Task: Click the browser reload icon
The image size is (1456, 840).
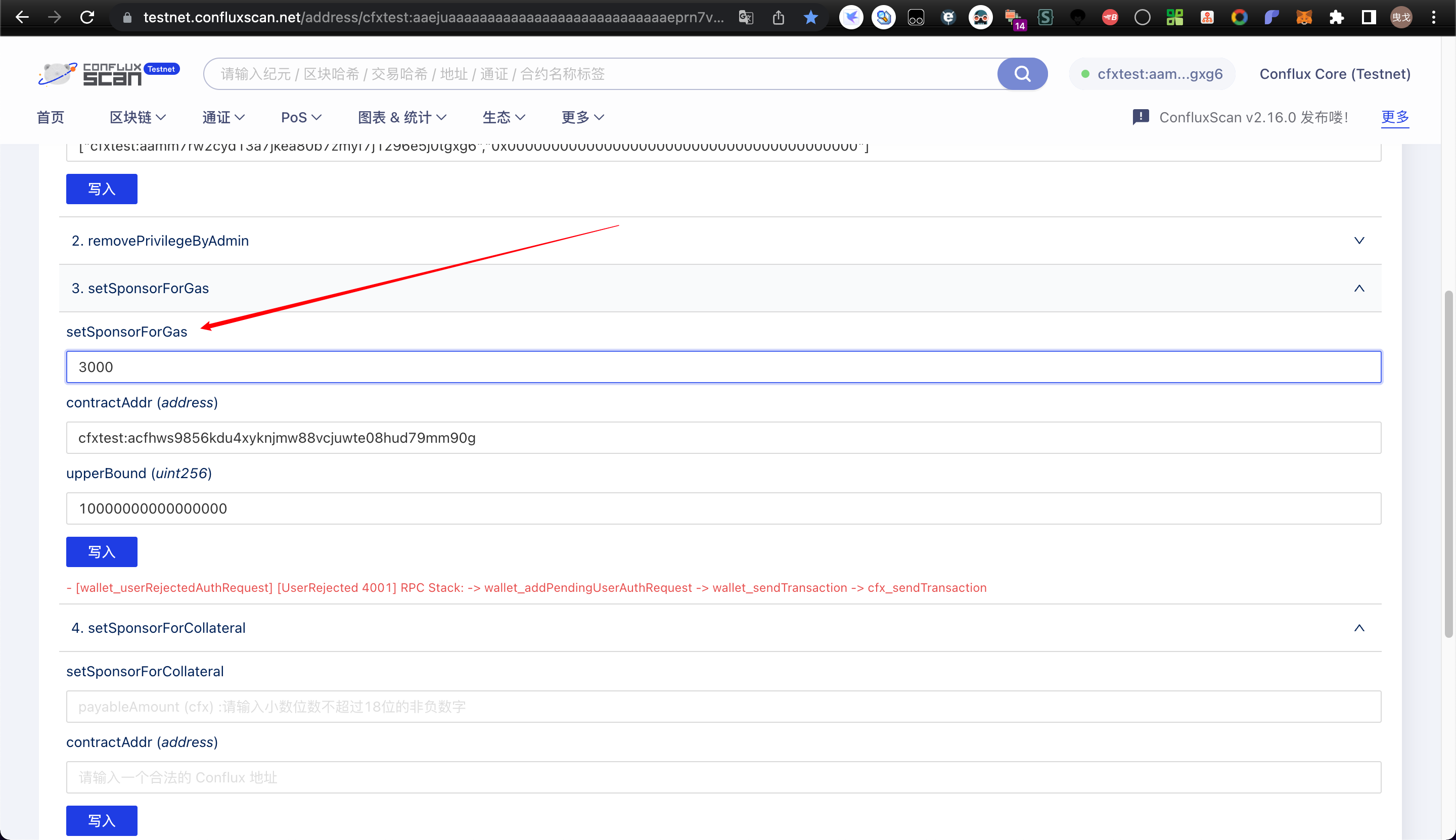Action: 87,17
